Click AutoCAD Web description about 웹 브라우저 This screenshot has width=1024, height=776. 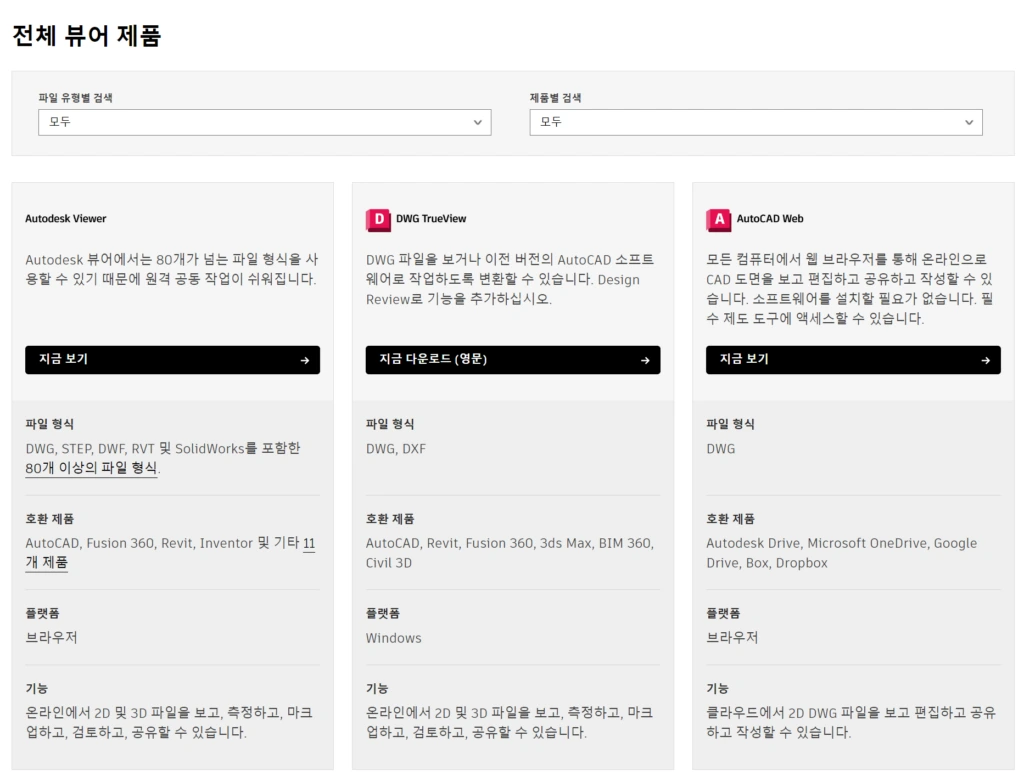point(850,289)
